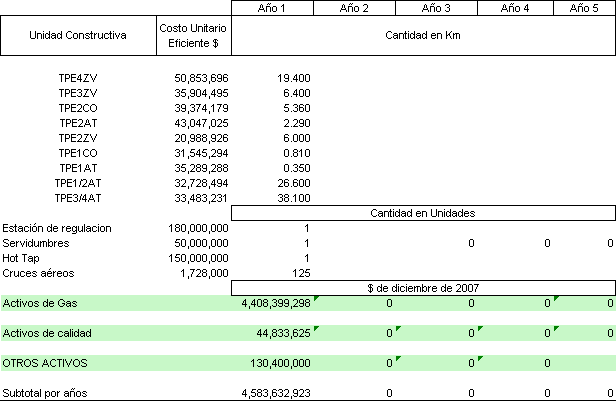Click the $ de diciembre de 2007 cell
This screenshot has height=401, width=616.
pos(424,288)
